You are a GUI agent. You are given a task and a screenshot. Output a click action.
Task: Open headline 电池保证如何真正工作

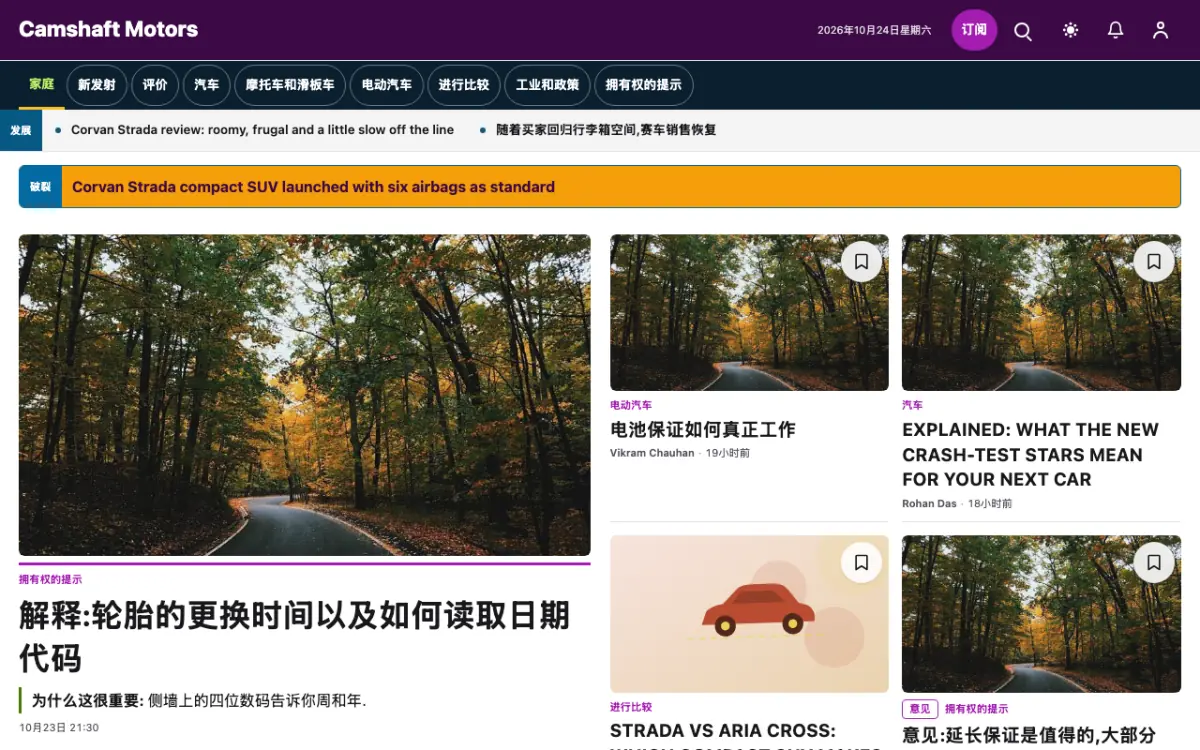703,430
